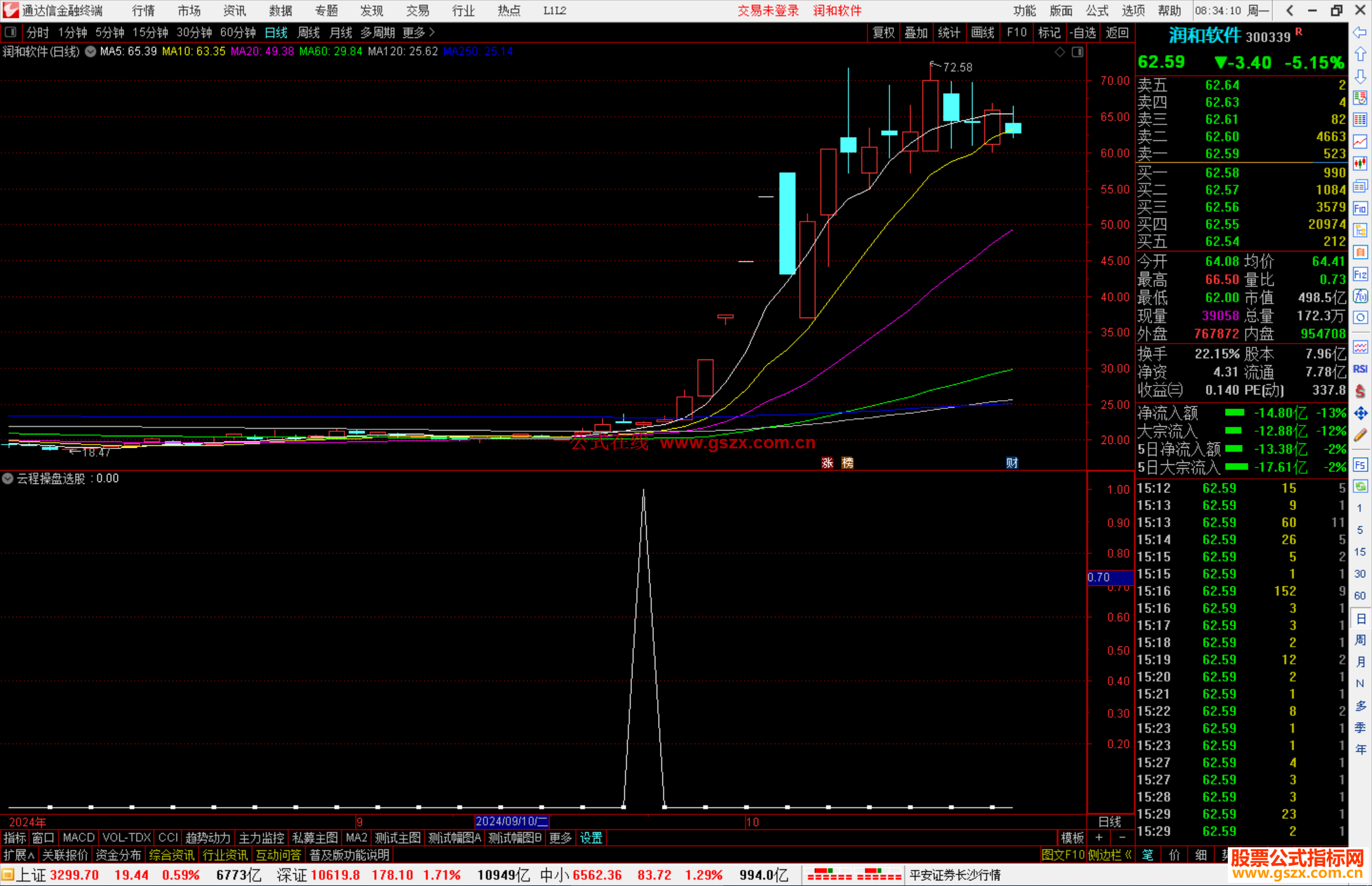Click the 财 marker at bottom of chart
Viewport: 1372px width, 886px height.
(x=1012, y=463)
